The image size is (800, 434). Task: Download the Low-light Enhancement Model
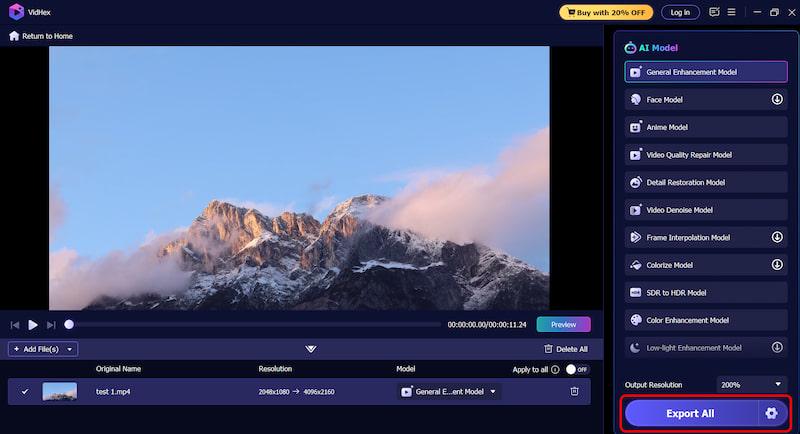[777, 347]
